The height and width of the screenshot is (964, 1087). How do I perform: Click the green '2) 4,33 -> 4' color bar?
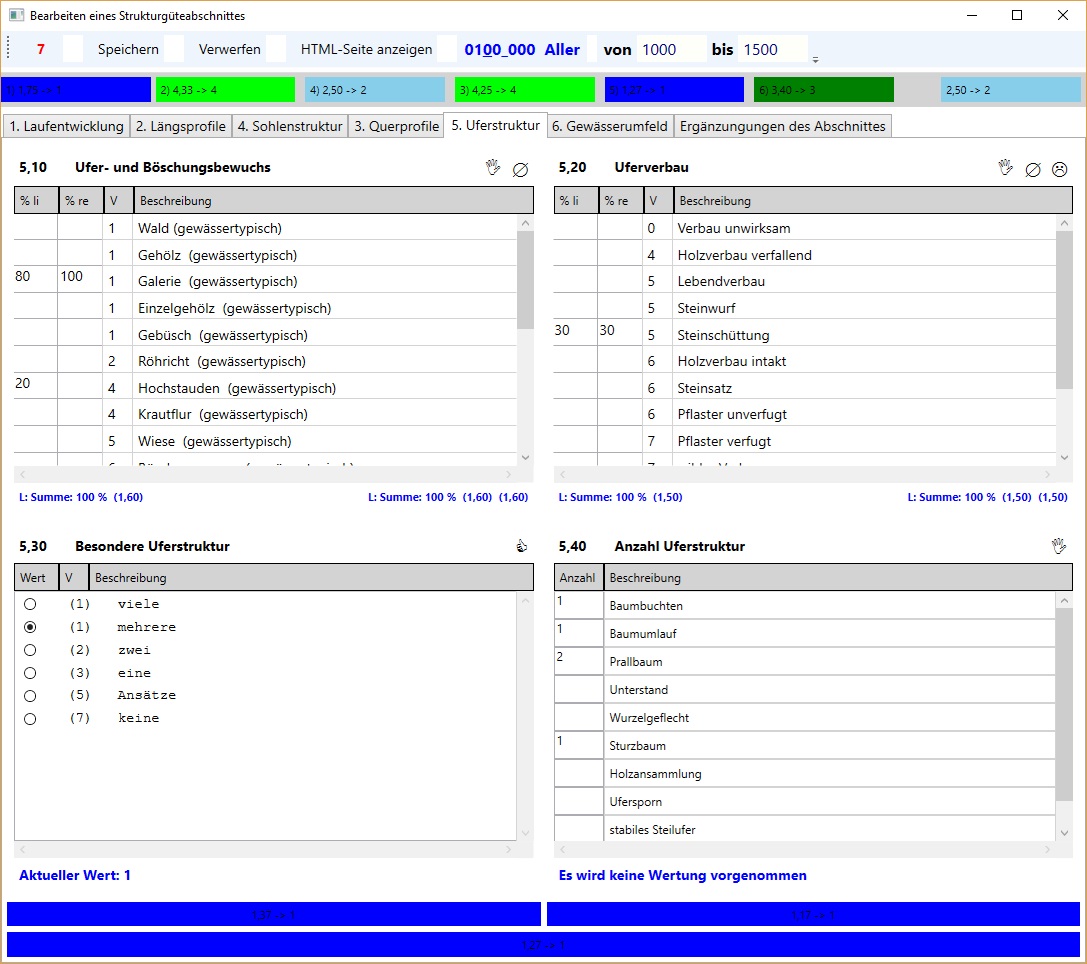(x=225, y=90)
